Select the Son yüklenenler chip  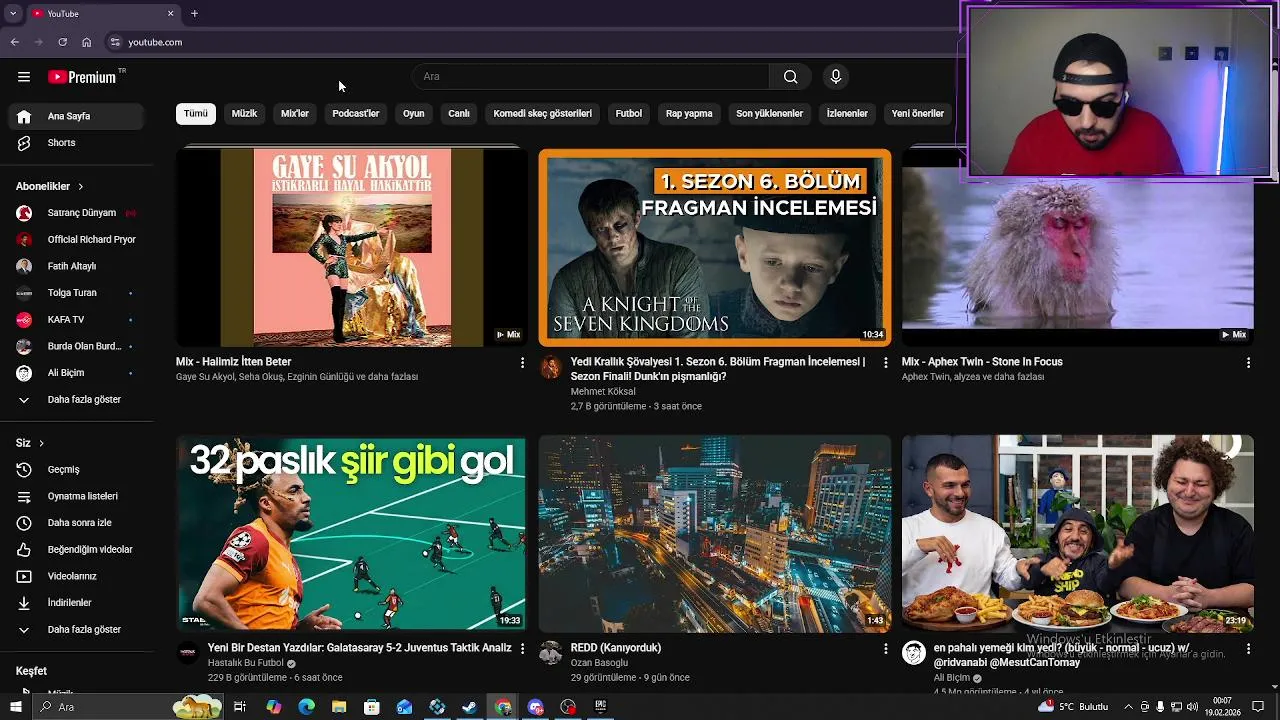tap(770, 113)
